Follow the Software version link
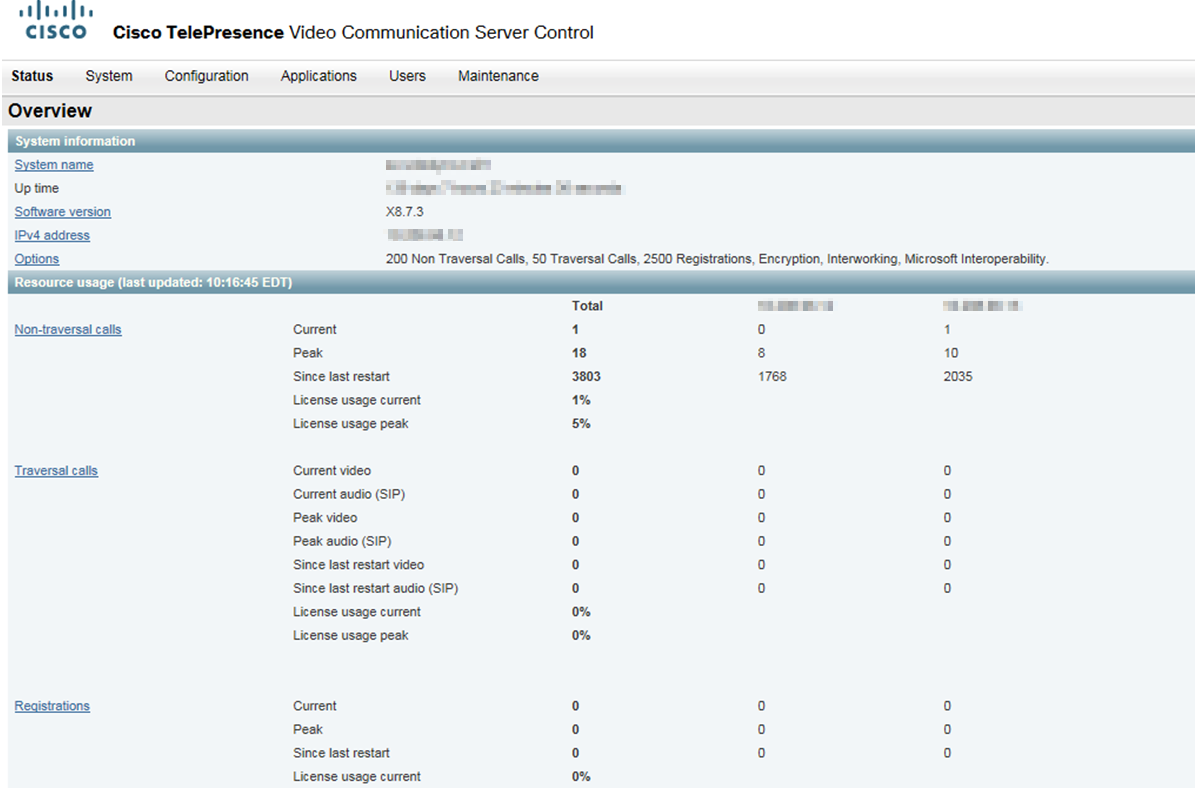Viewport: 1198px width, 790px height. pyautogui.click(x=63, y=212)
